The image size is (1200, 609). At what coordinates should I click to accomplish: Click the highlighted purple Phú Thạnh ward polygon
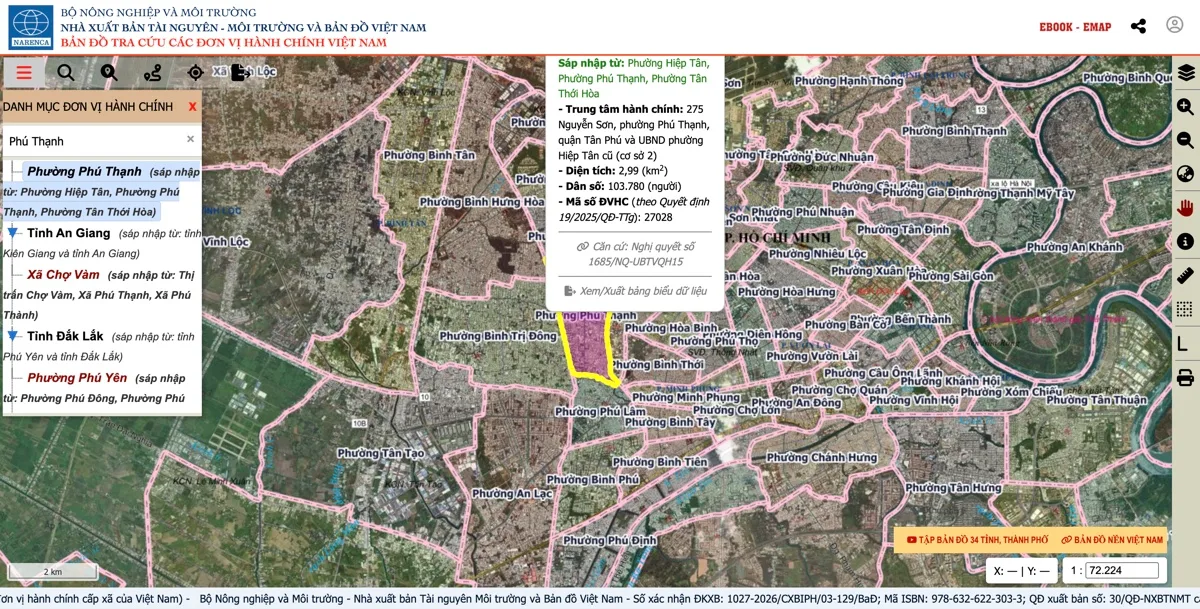(x=588, y=345)
